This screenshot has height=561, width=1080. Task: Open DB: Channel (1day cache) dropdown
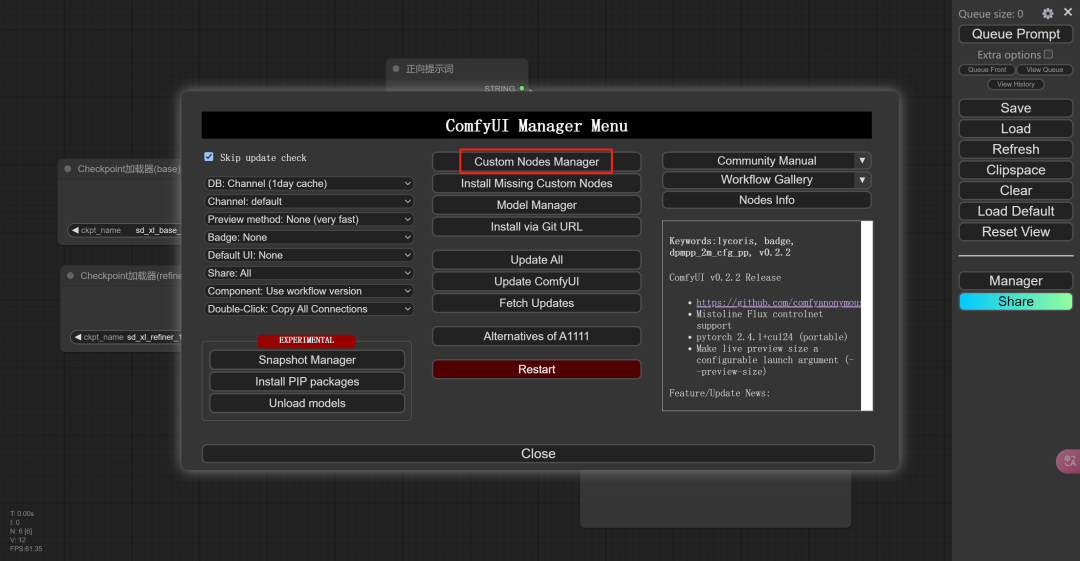click(309, 183)
